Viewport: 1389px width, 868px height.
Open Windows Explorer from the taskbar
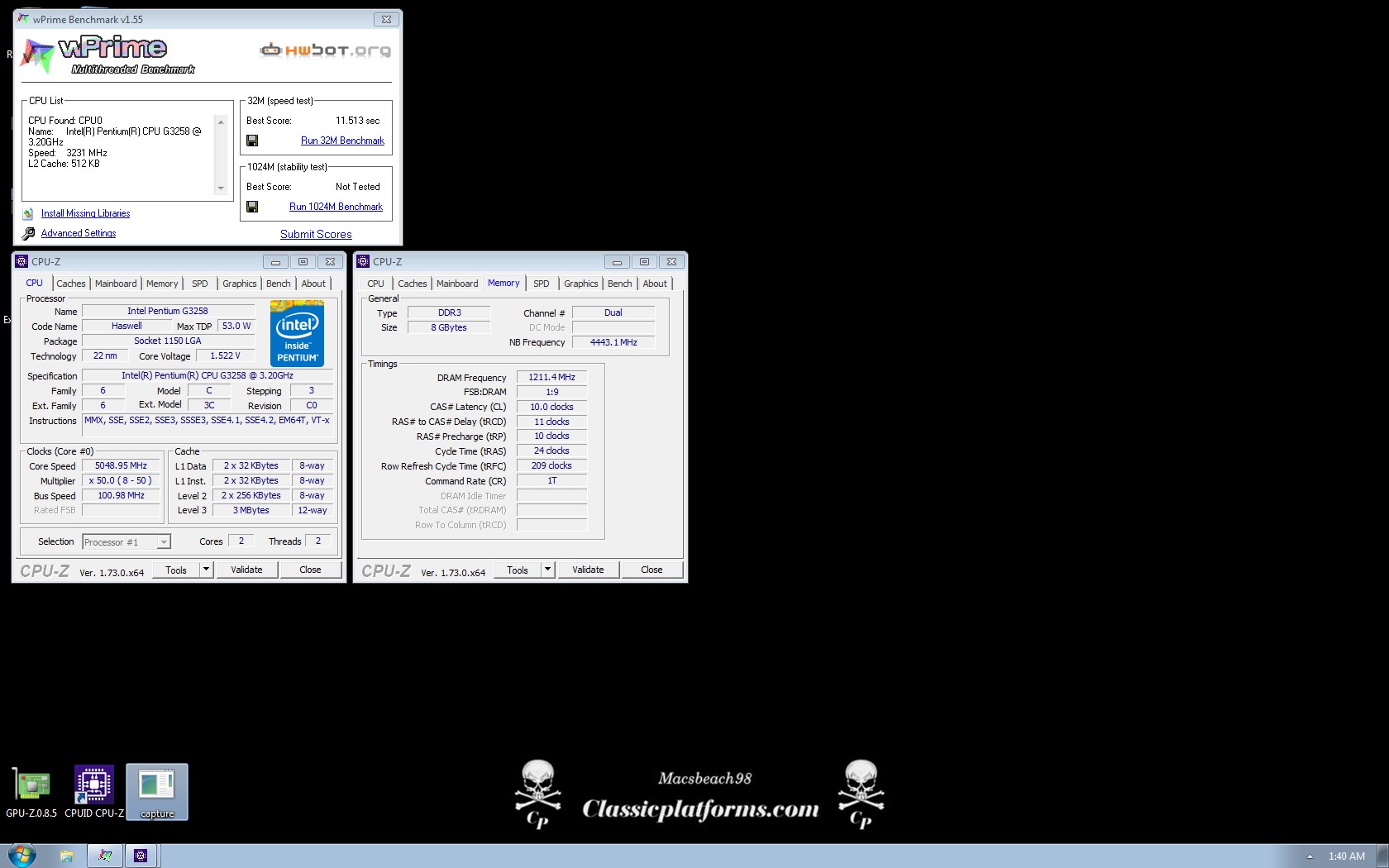point(66,856)
